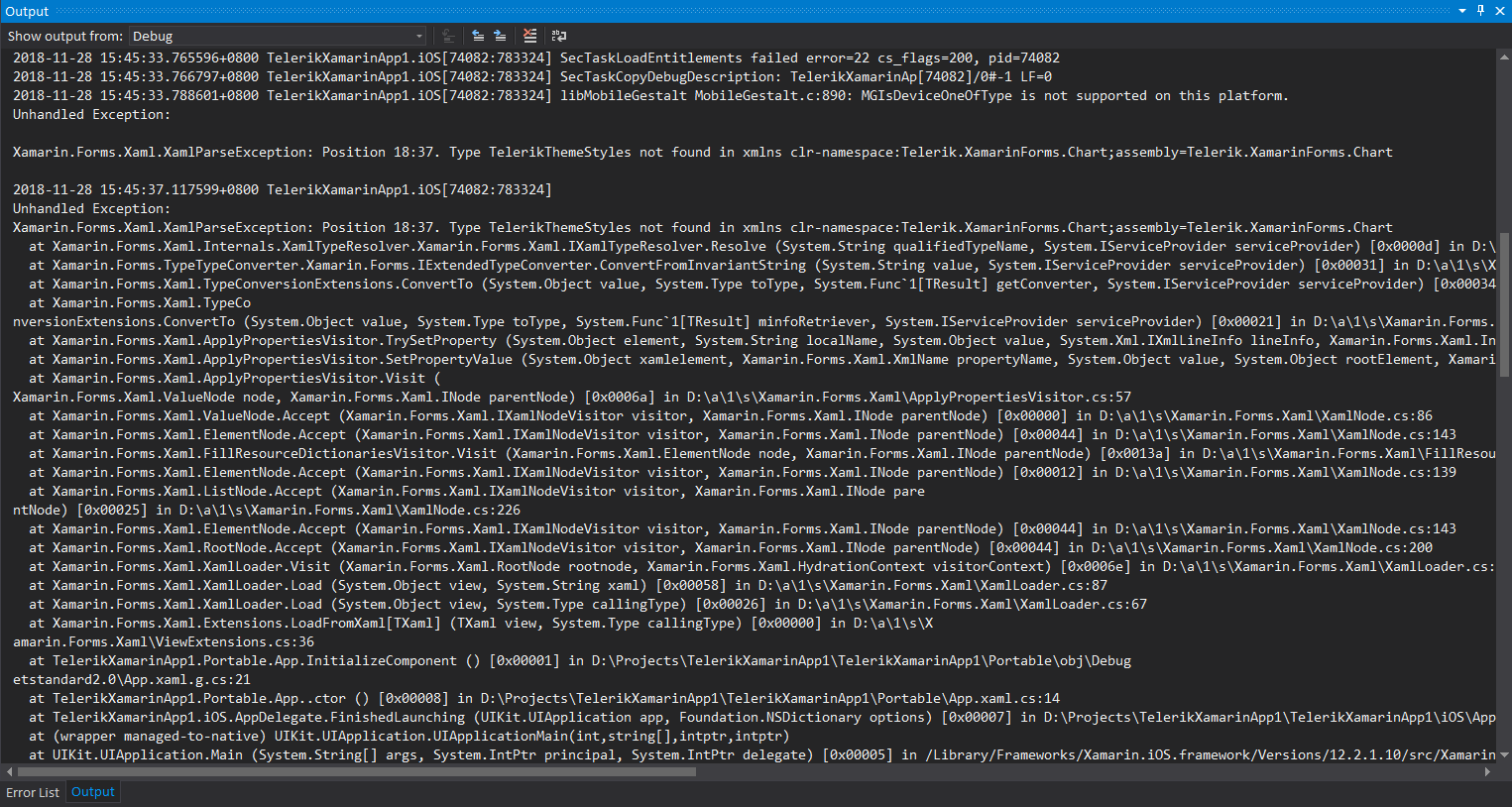The height and width of the screenshot is (807, 1512).
Task: Click the XamlLoader.Load XamlLoader.cs:67 line
Action: pos(588,604)
